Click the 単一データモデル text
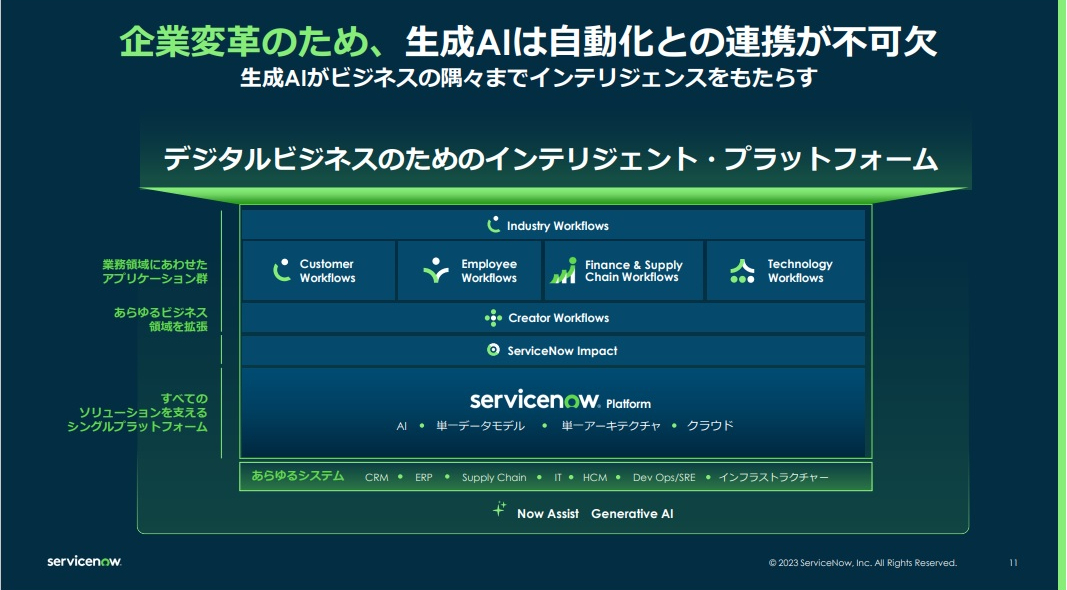 [480, 426]
